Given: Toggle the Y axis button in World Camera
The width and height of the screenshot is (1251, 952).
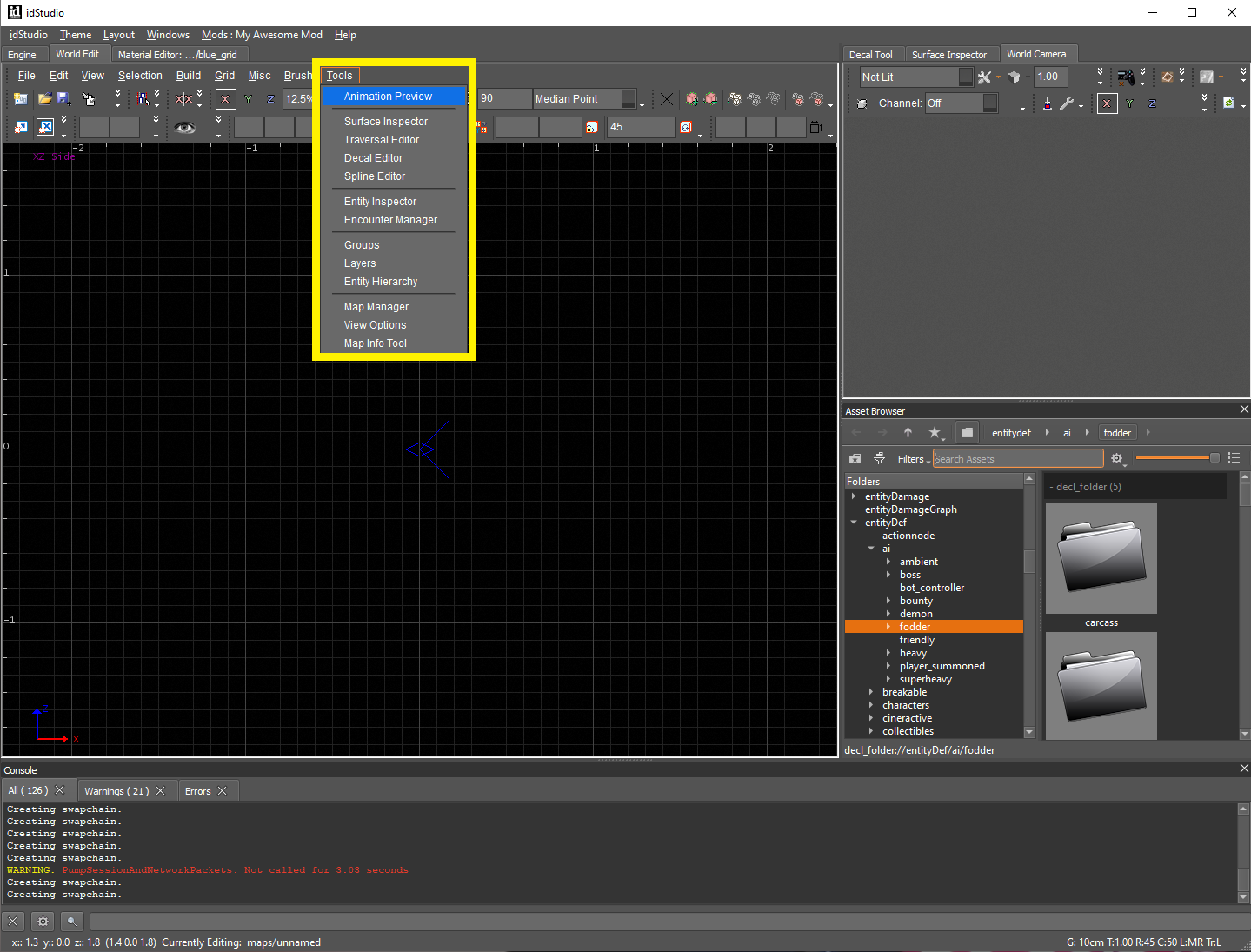Looking at the screenshot, I should 1129,103.
